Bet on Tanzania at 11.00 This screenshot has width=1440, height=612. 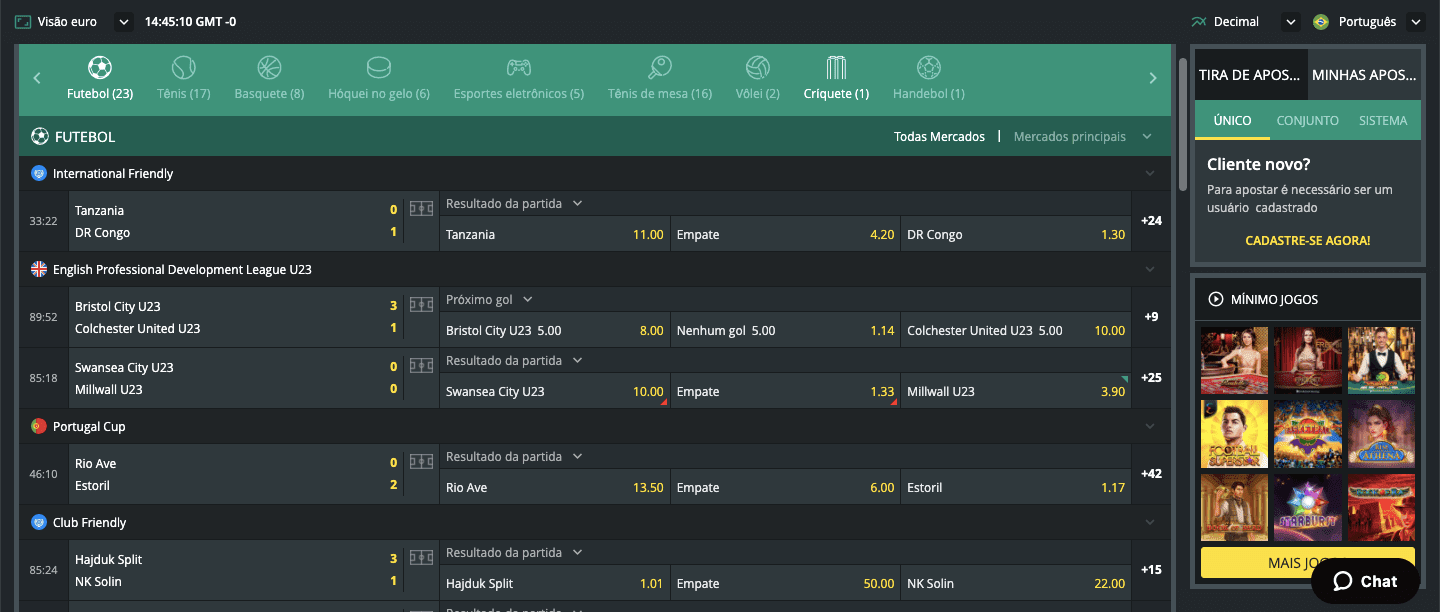coord(554,234)
